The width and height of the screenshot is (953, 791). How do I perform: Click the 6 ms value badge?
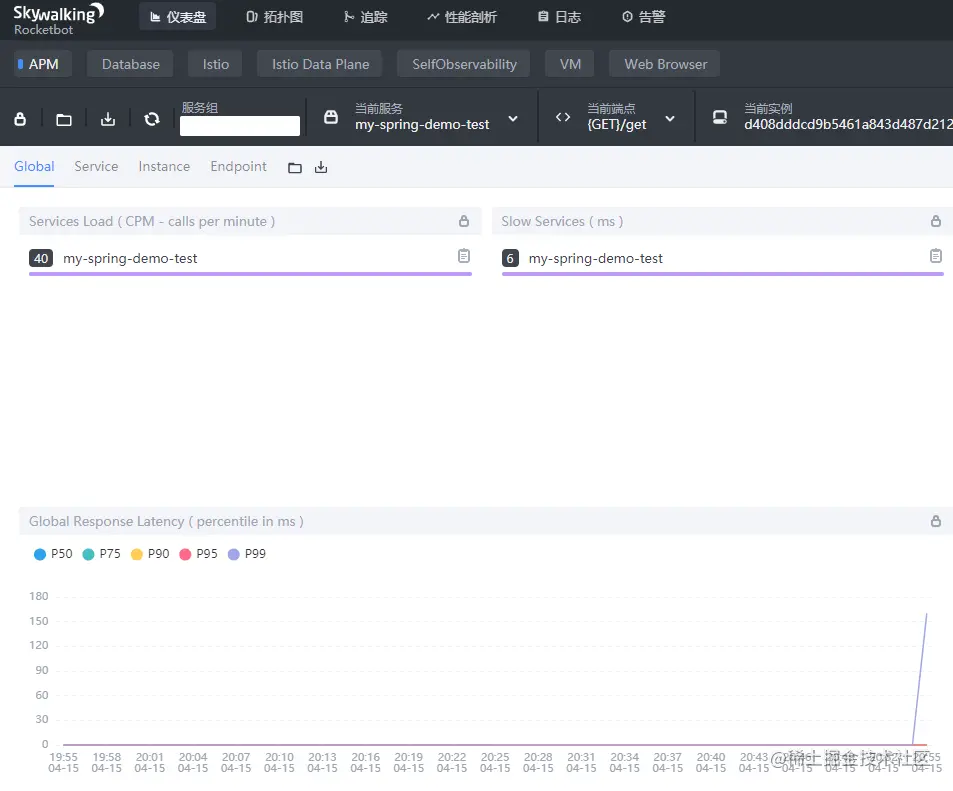click(x=510, y=258)
